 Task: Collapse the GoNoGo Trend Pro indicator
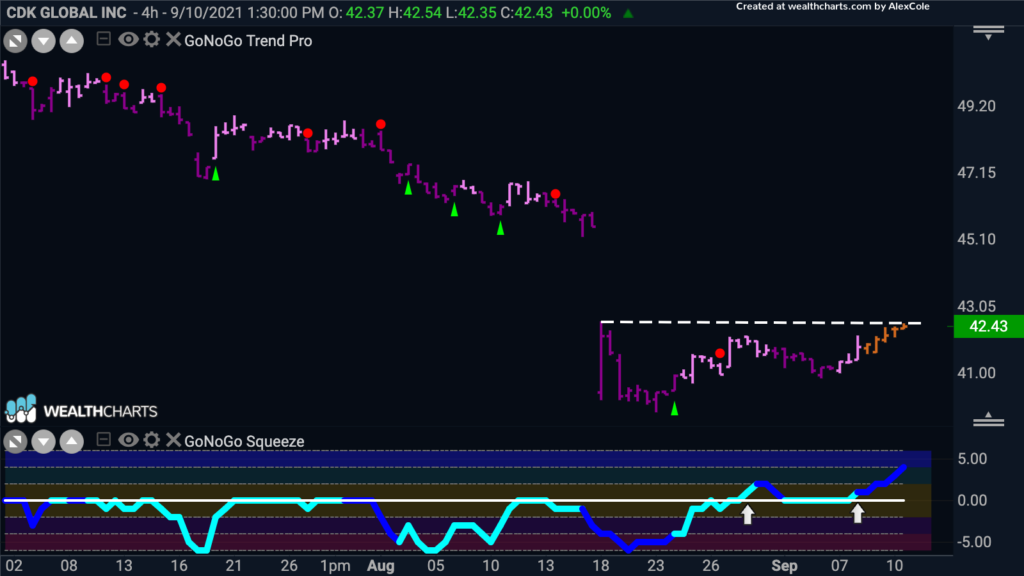(x=103, y=39)
